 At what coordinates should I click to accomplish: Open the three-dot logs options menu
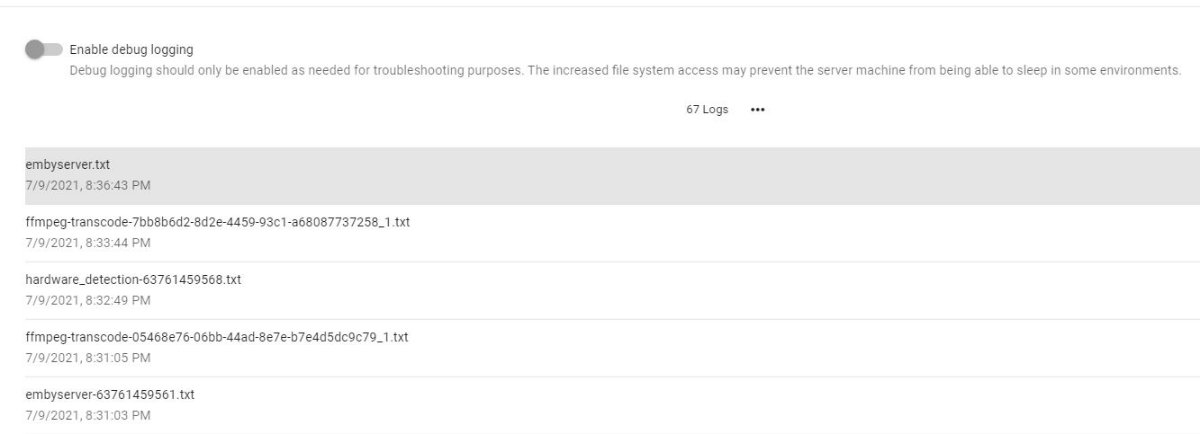click(x=757, y=110)
